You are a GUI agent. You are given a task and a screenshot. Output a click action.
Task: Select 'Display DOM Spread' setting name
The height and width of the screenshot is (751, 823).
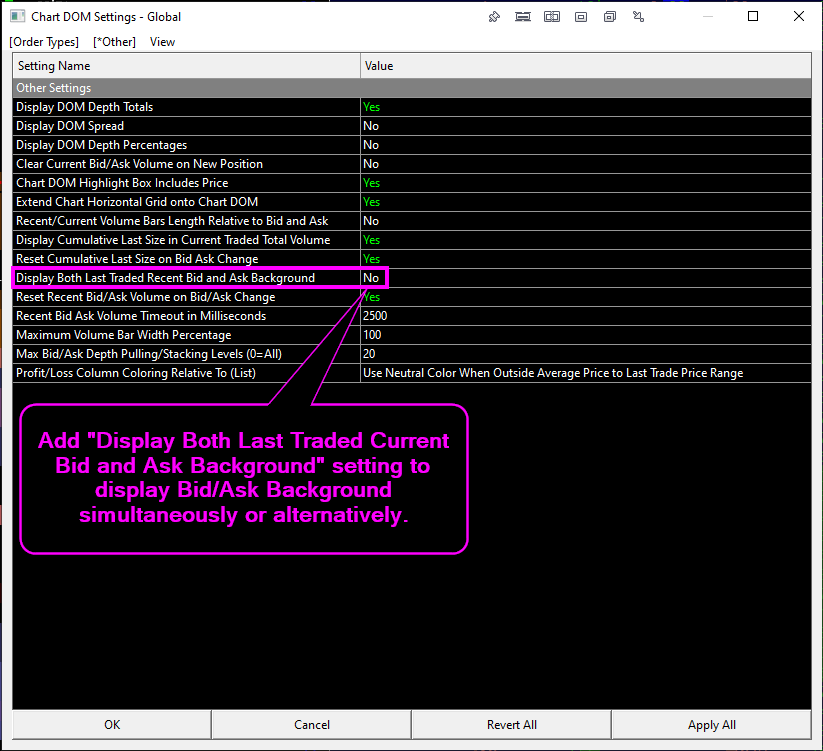pyautogui.click(x=186, y=126)
